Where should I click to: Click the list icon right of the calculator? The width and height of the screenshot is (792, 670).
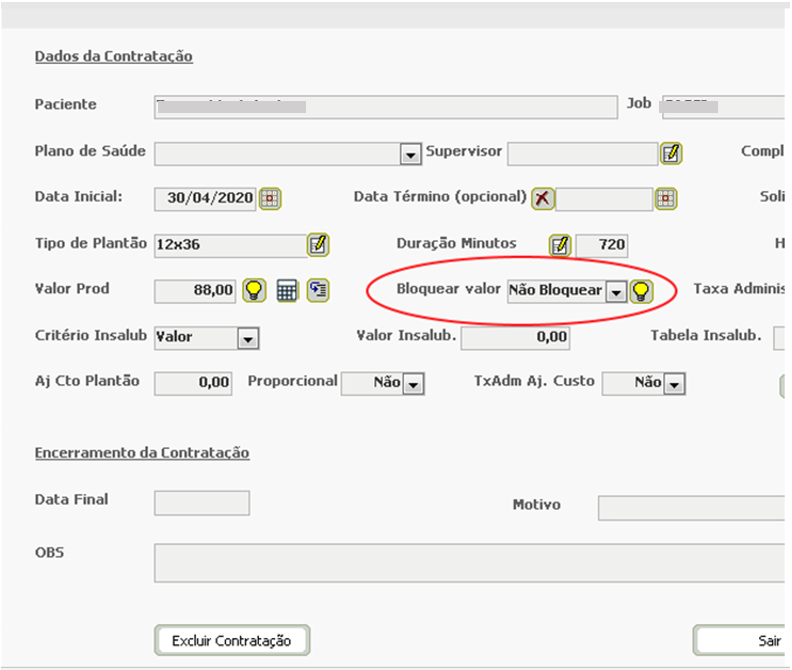pyautogui.click(x=318, y=291)
